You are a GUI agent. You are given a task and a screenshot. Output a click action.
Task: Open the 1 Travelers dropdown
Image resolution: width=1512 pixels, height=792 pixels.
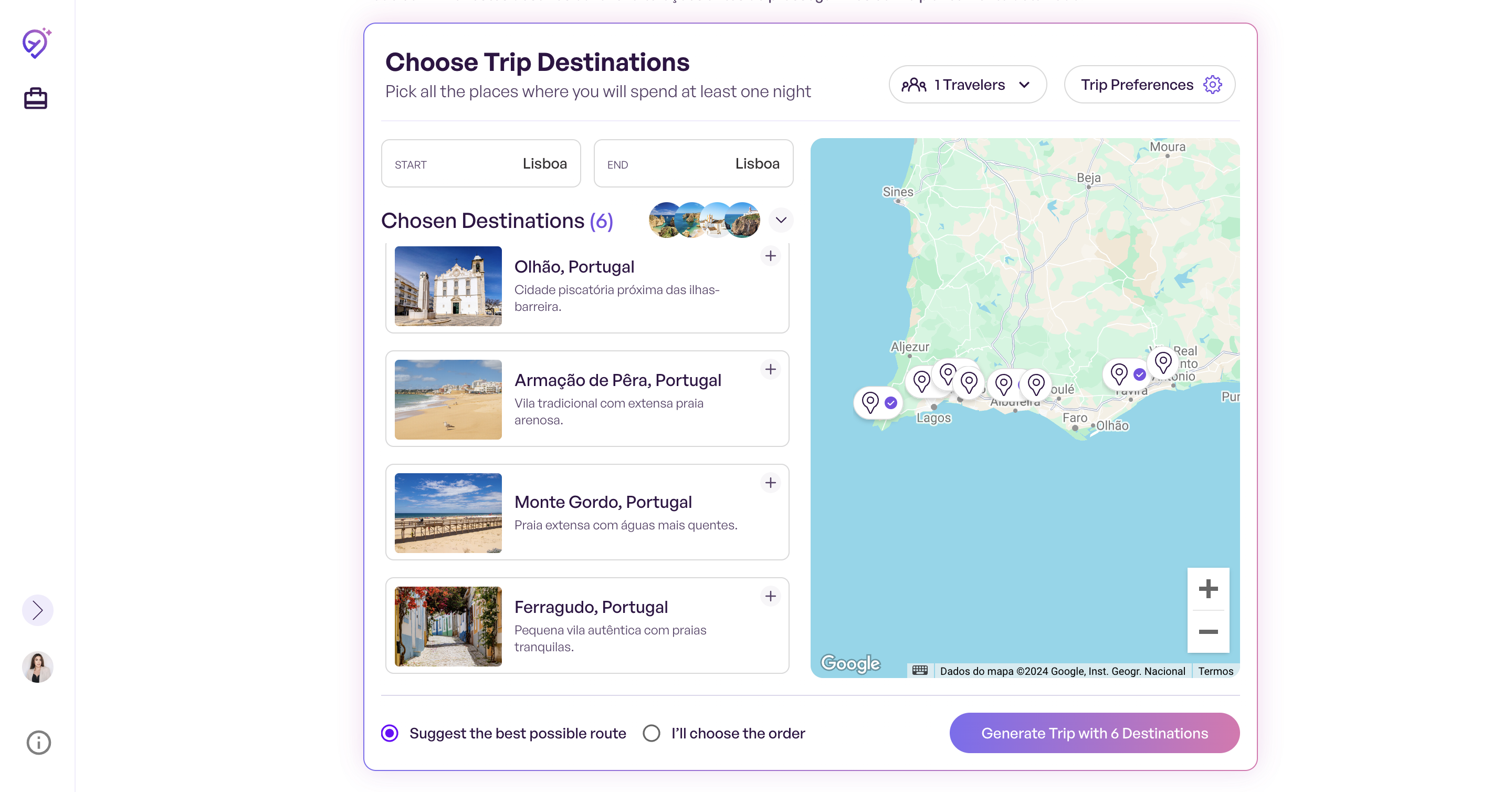967,85
